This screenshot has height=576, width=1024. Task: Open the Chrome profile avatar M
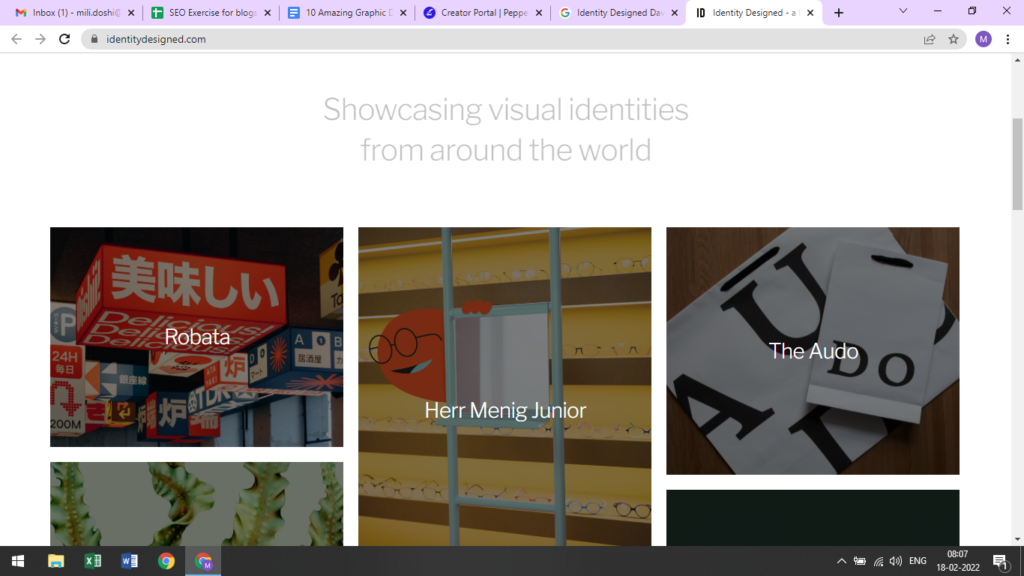pyautogui.click(x=983, y=39)
